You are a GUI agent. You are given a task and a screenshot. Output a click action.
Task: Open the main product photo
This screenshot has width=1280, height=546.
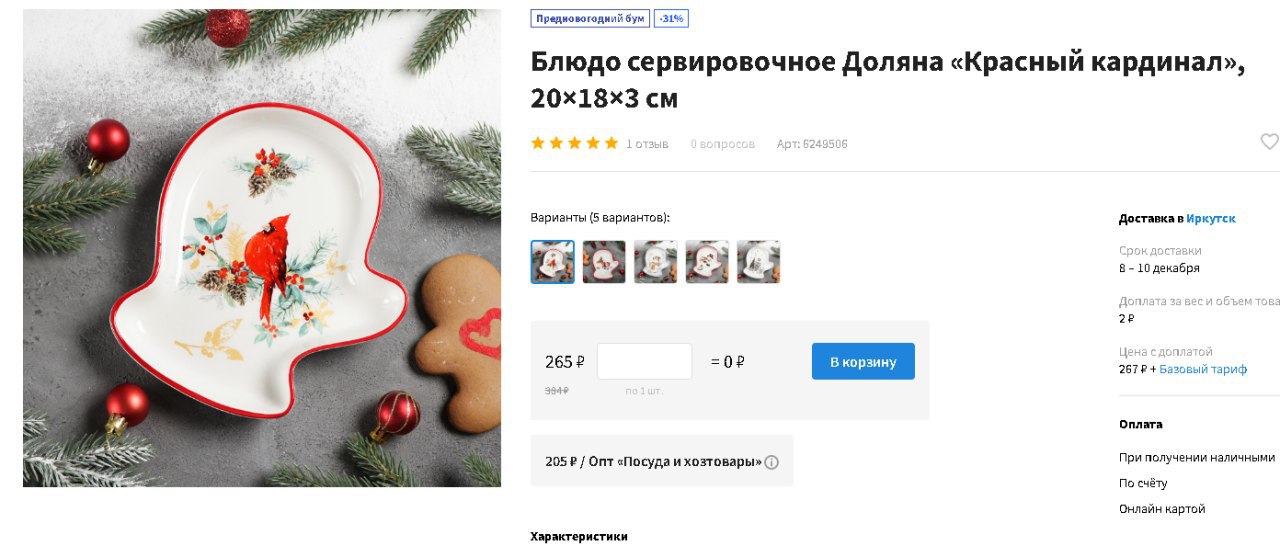[x=262, y=248]
